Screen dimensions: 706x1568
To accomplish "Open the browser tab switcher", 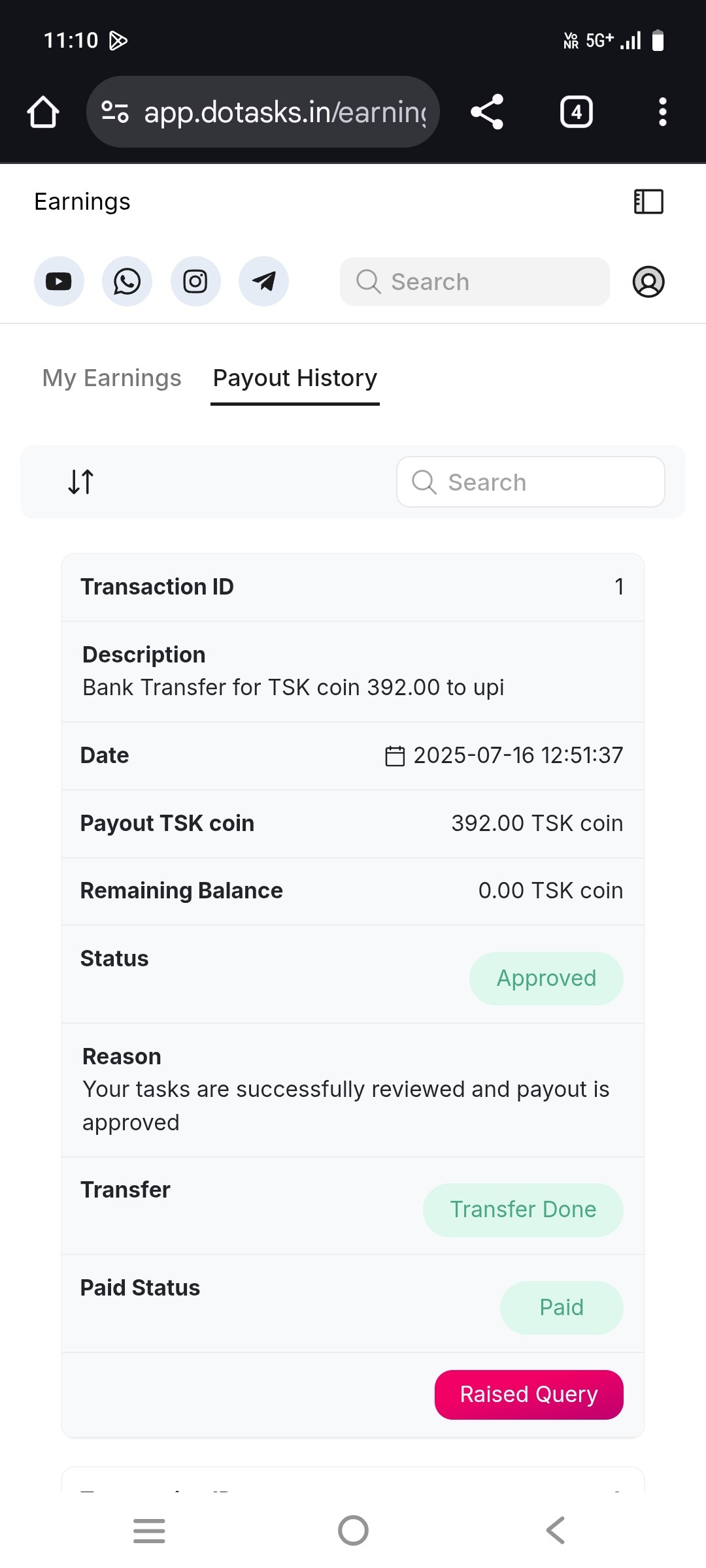I will coord(576,112).
